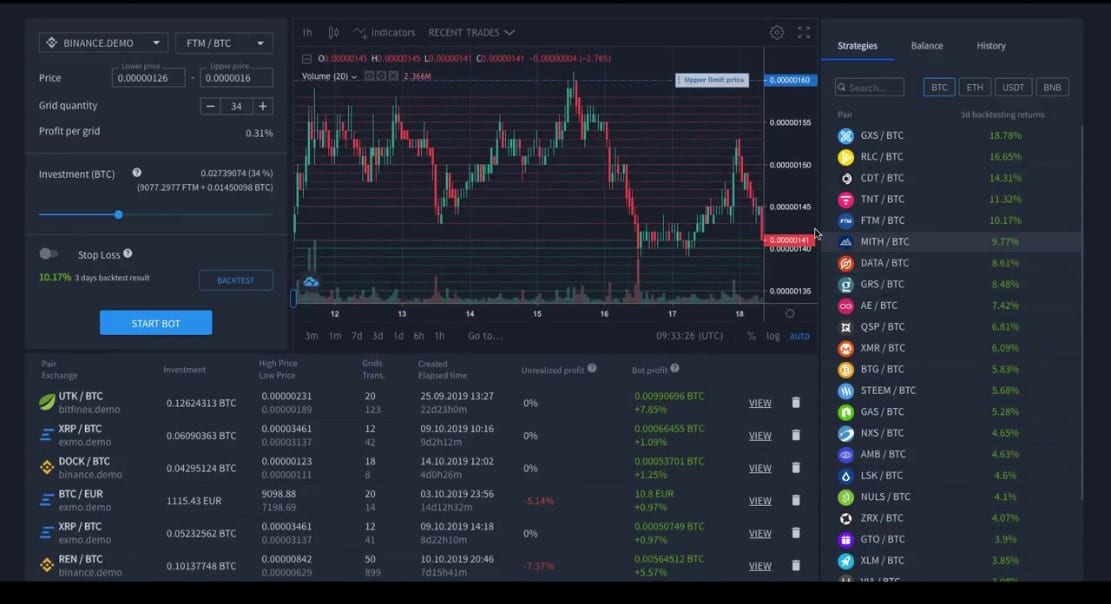Click the DATA coin icon

(x=845, y=263)
